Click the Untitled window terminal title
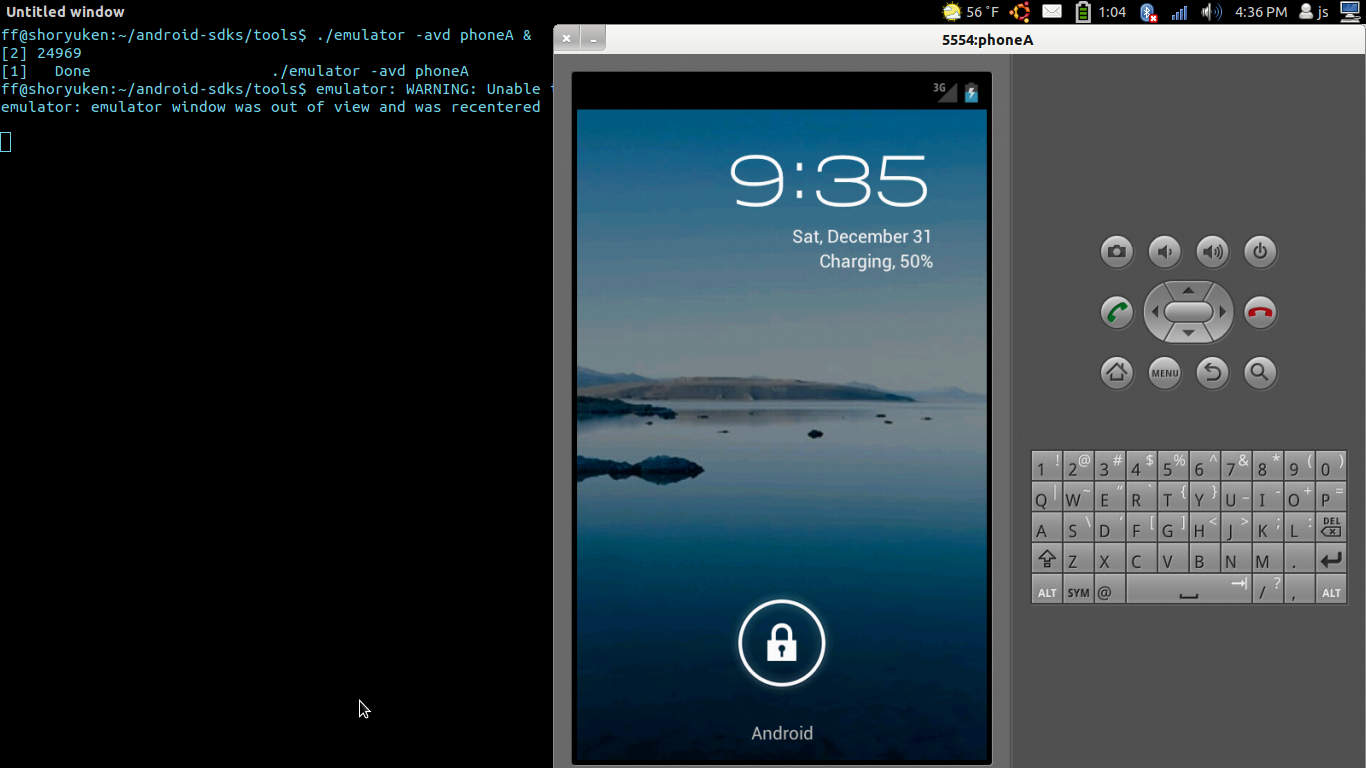Image resolution: width=1366 pixels, height=768 pixels. 64,12
